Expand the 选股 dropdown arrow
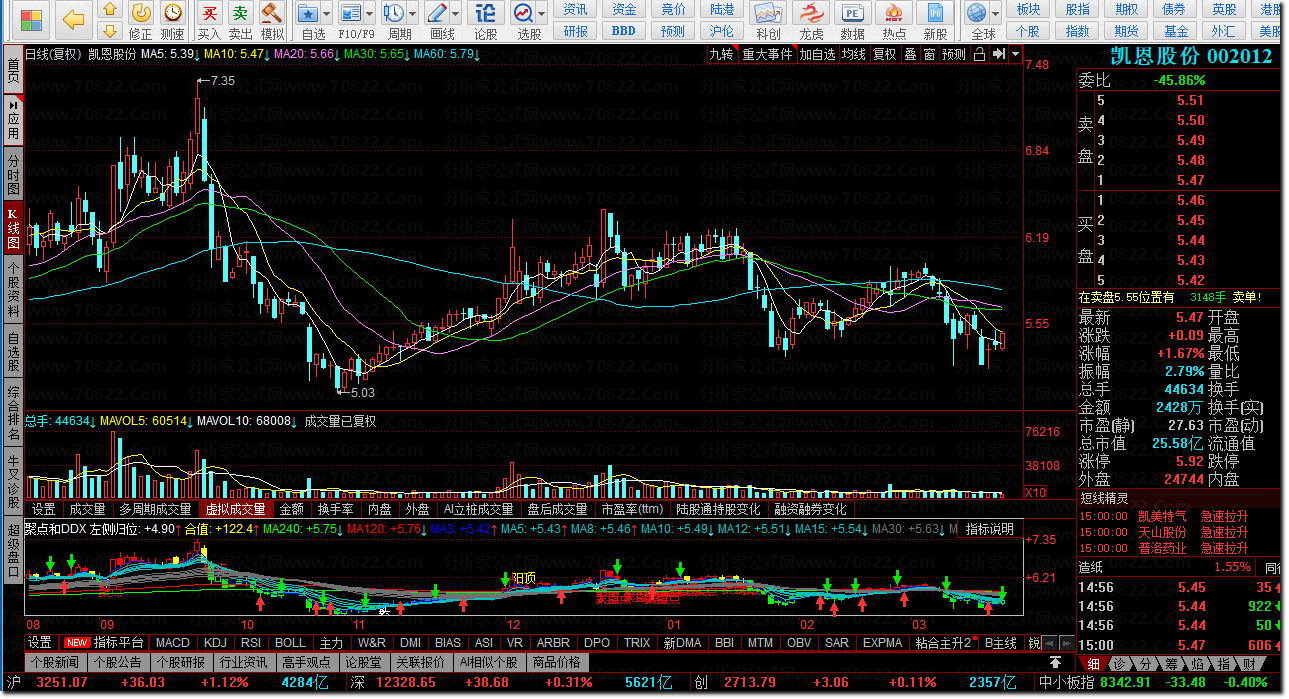Screen dimensions: 1289x699 (541, 14)
